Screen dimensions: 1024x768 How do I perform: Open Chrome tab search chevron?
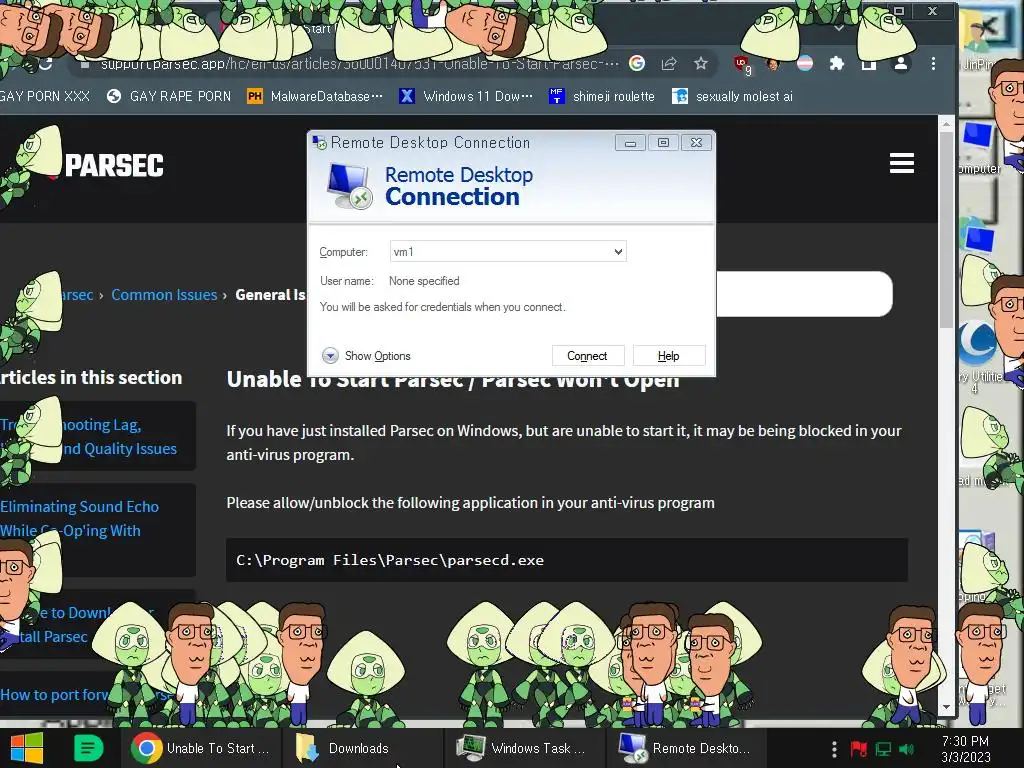pyautogui.click(x=839, y=28)
